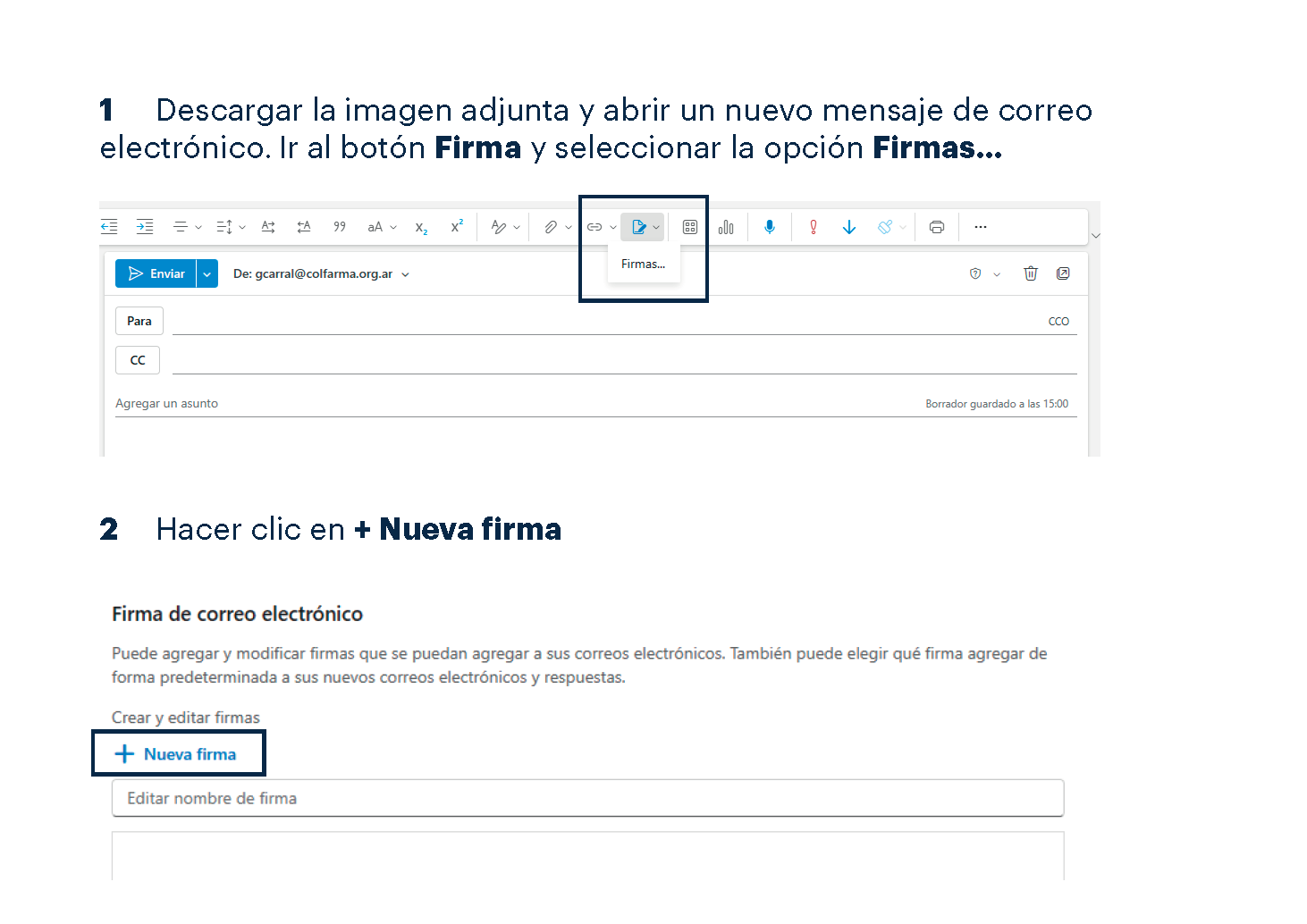Screen dimensions: 1307x924
Task: Click + Nueva firma
Action: [178, 754]
